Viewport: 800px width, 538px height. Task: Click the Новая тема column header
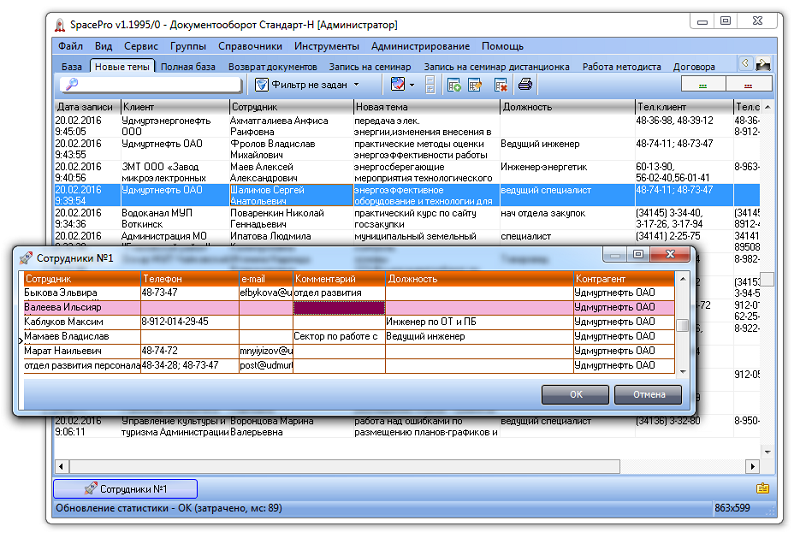(426, 107)
